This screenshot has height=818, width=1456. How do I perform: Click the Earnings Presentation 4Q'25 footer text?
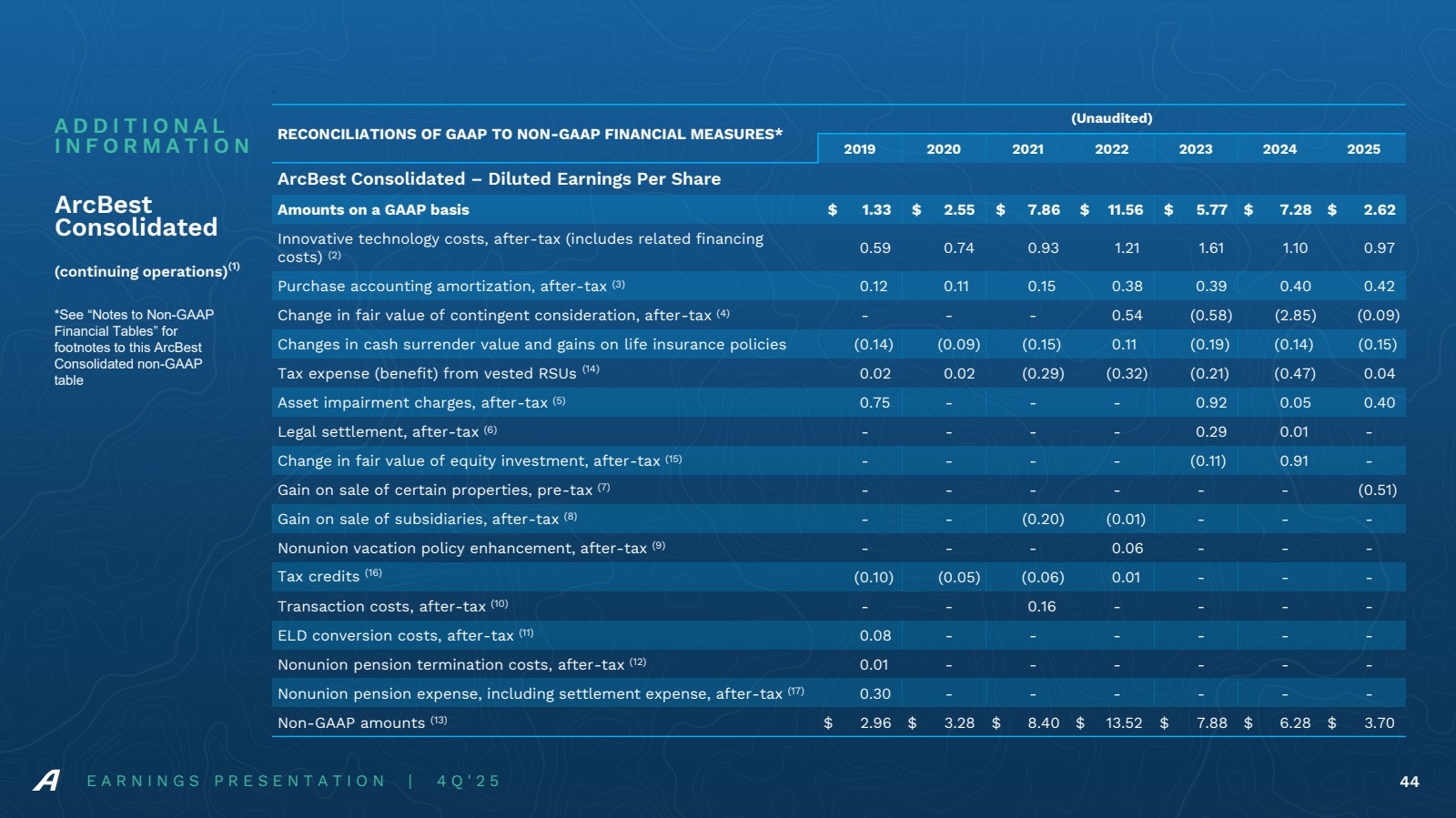pos(293,782)
